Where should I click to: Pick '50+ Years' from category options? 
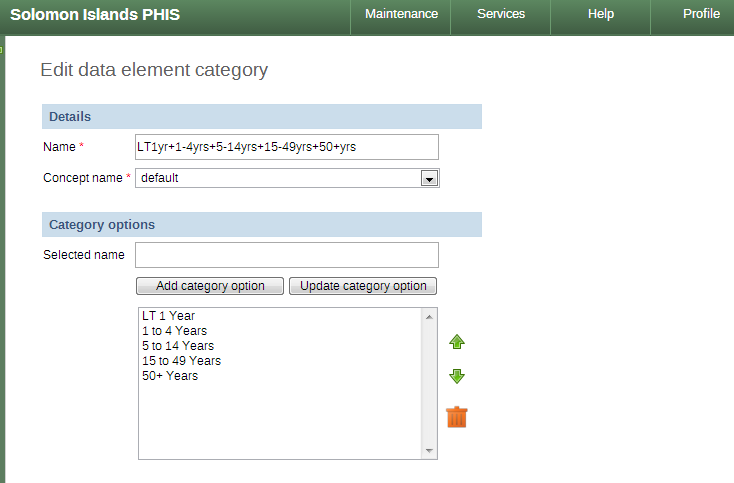point(170,376)
